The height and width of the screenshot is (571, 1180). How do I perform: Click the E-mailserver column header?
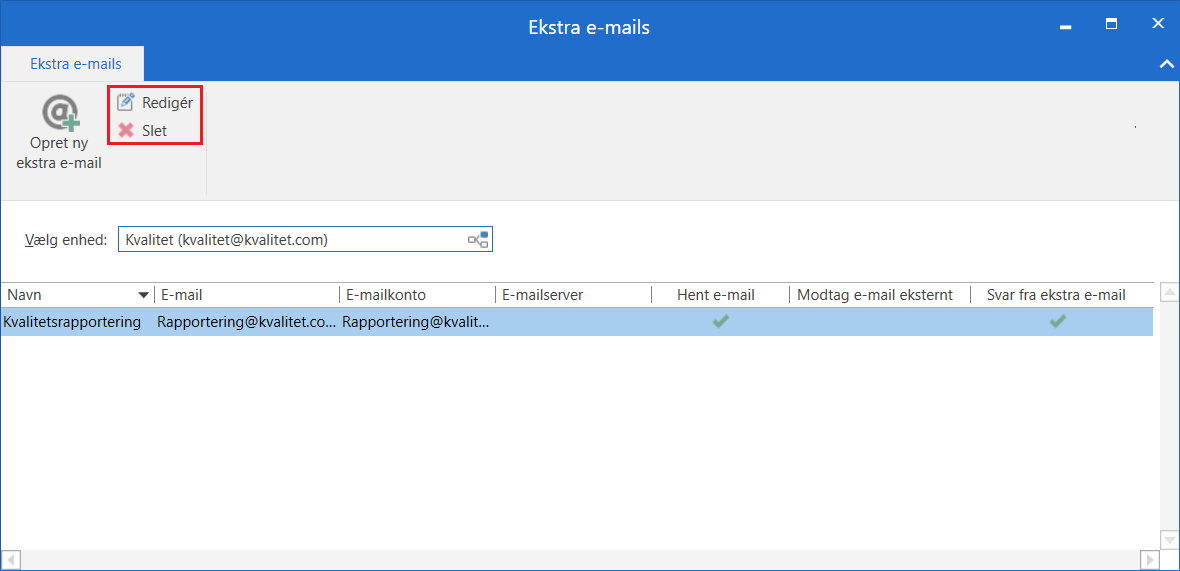[x=572, y=295]
